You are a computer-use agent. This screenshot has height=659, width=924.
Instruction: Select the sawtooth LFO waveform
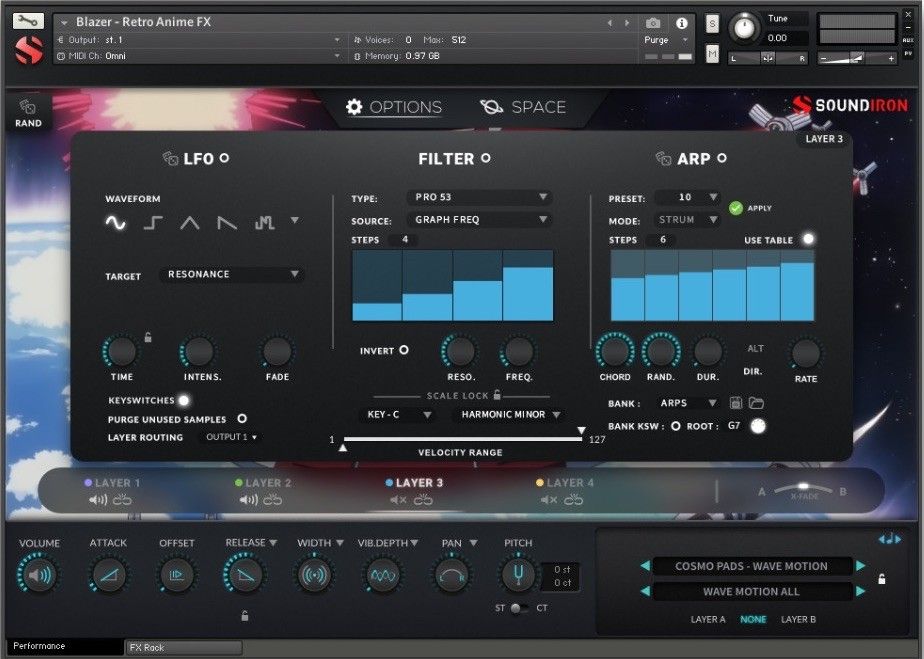pos(227,224)
